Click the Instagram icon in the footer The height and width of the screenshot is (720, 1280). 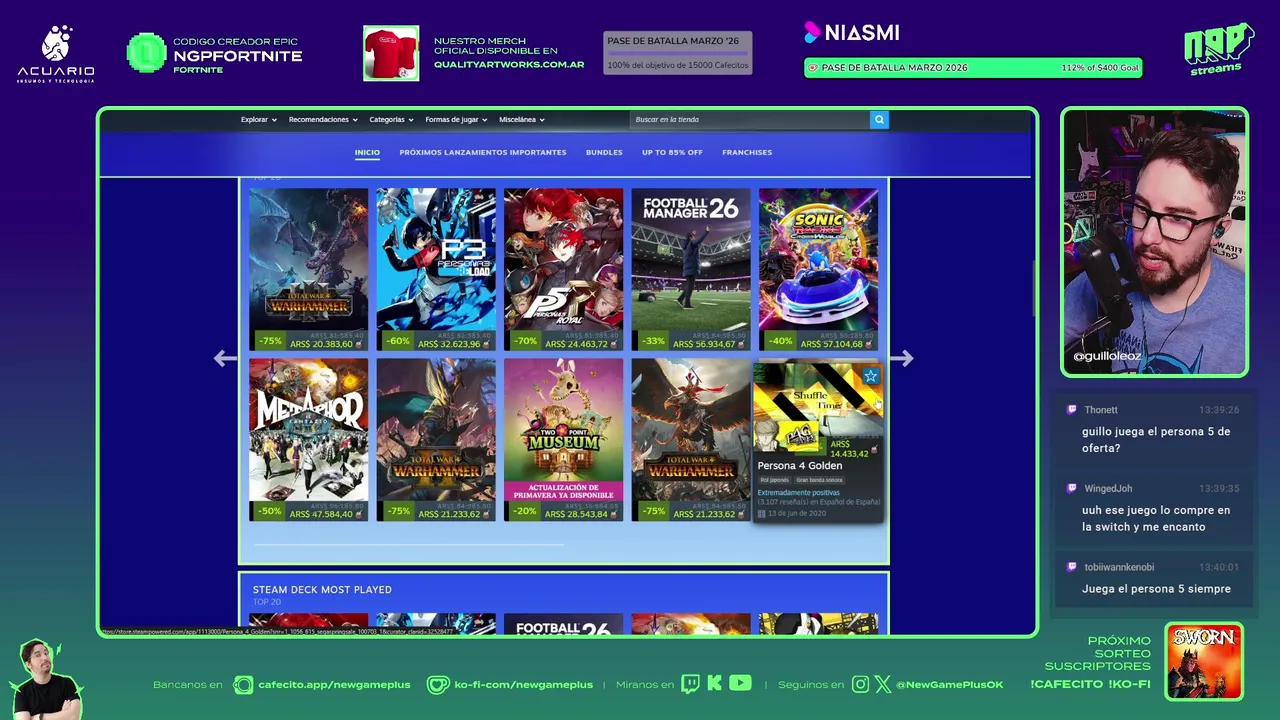(x=861, y=684)
